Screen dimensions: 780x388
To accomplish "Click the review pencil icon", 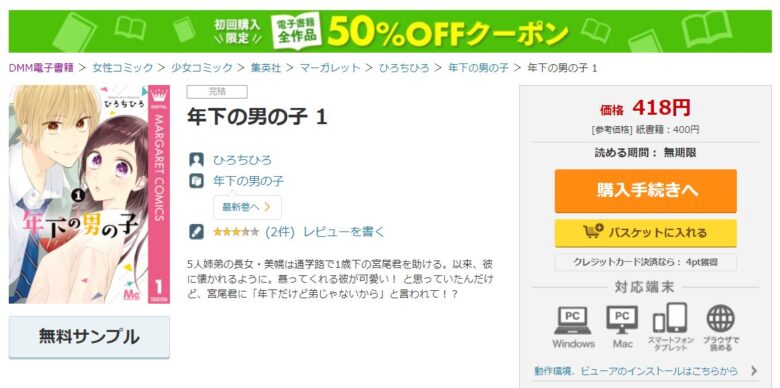I will pyautogui.click(x=196, y=232).
